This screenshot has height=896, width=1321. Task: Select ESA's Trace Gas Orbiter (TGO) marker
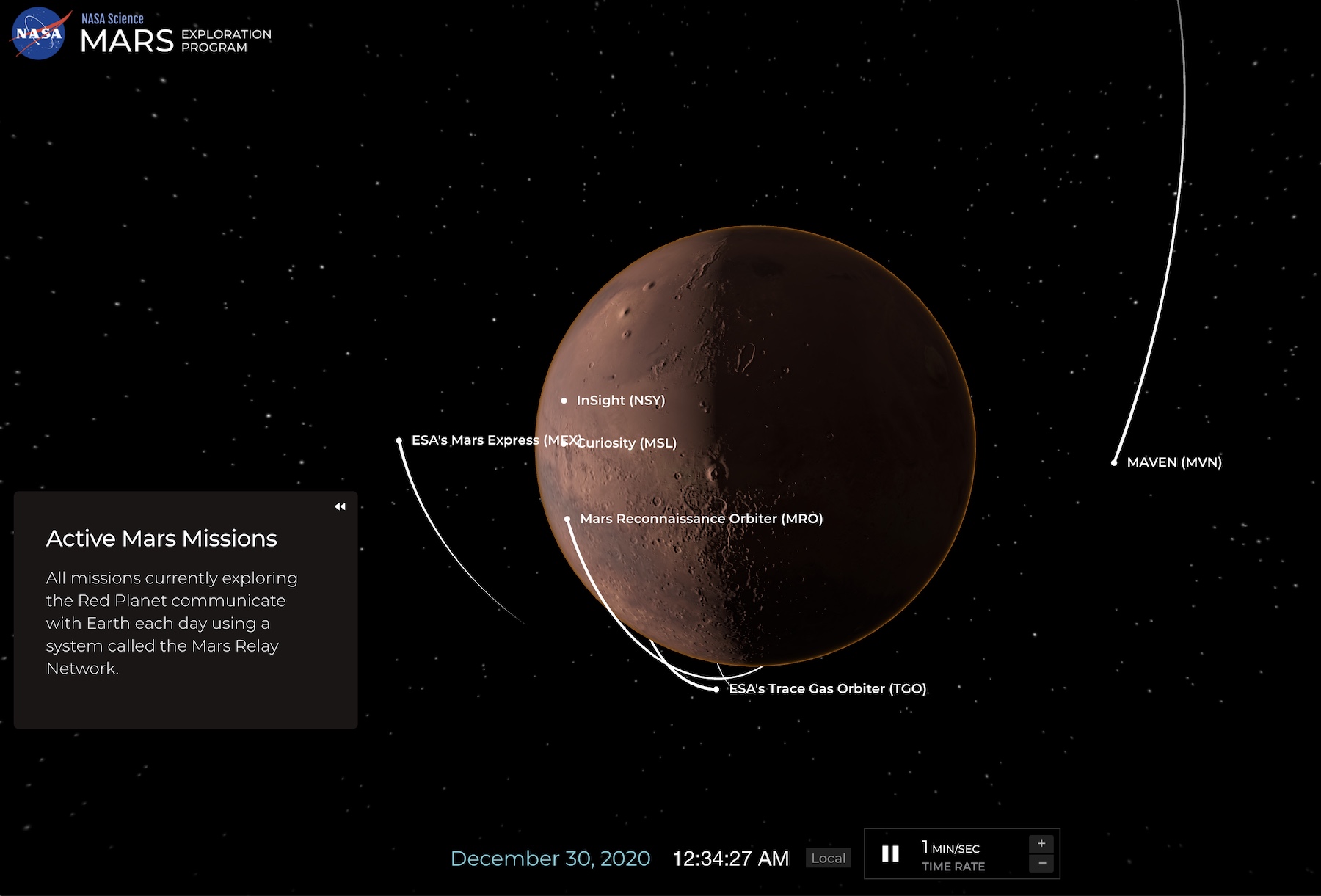716,689
